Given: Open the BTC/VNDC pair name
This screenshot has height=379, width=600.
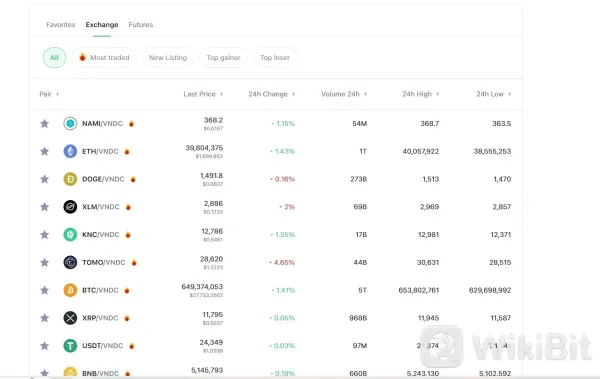Looking at the screenshot, I should pos(100,290).
